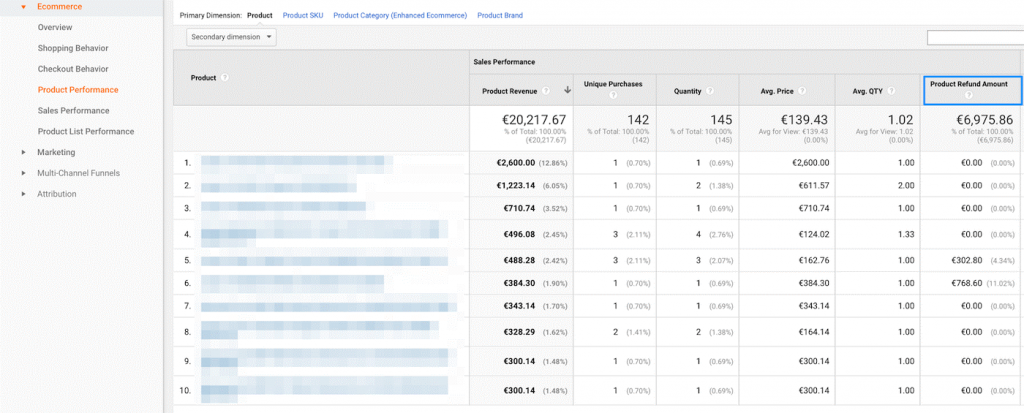The image size is (1024, 413).
Task: Click the table search input field
Action: [975, 38]
